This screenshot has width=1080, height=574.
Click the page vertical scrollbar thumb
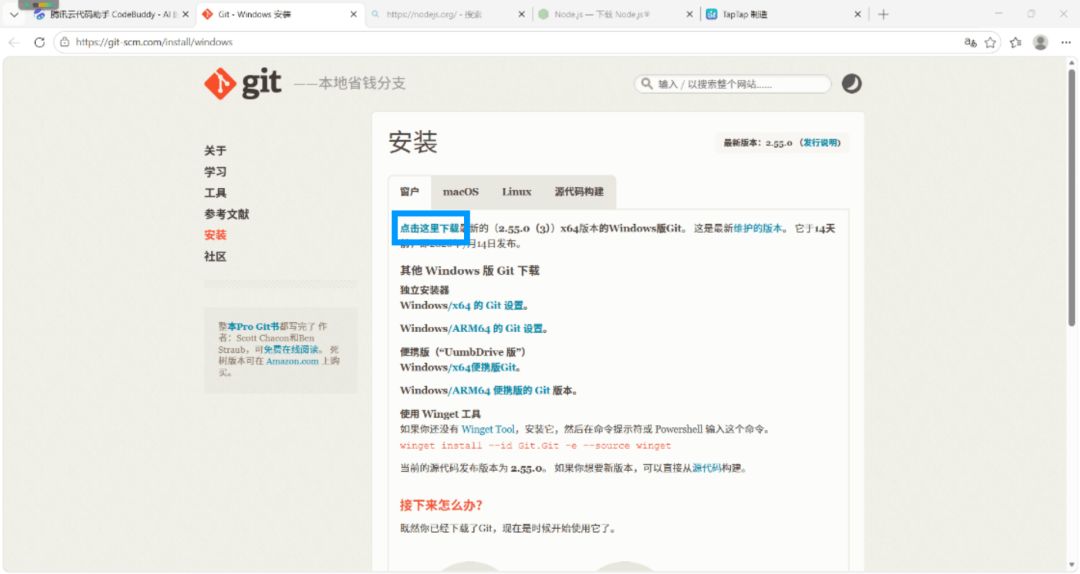tap(1071, 196)
